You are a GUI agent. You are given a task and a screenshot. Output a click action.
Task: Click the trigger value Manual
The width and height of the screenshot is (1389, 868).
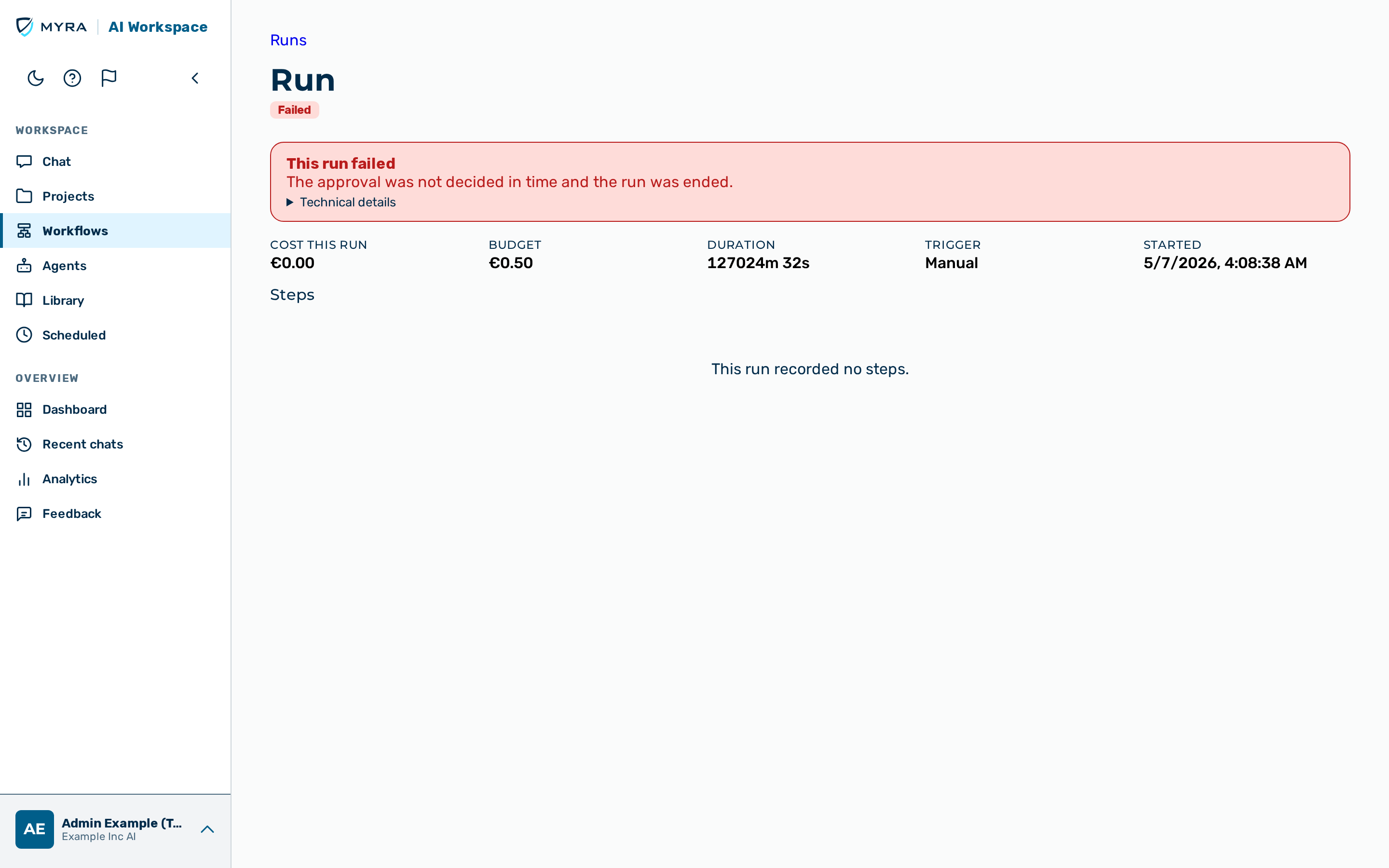click(x=951, y=263)
